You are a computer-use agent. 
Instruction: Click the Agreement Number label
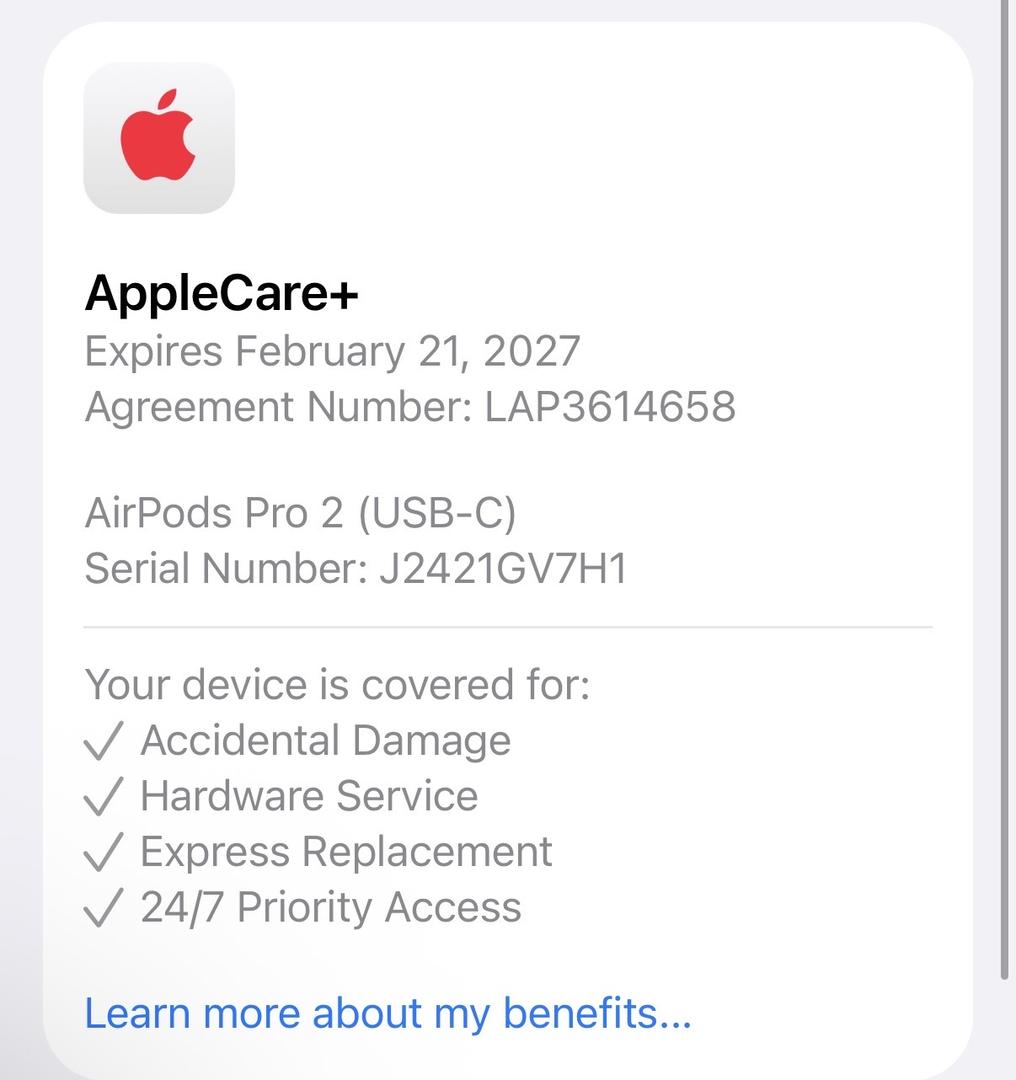pyautogui.click(x=278, y=407)
